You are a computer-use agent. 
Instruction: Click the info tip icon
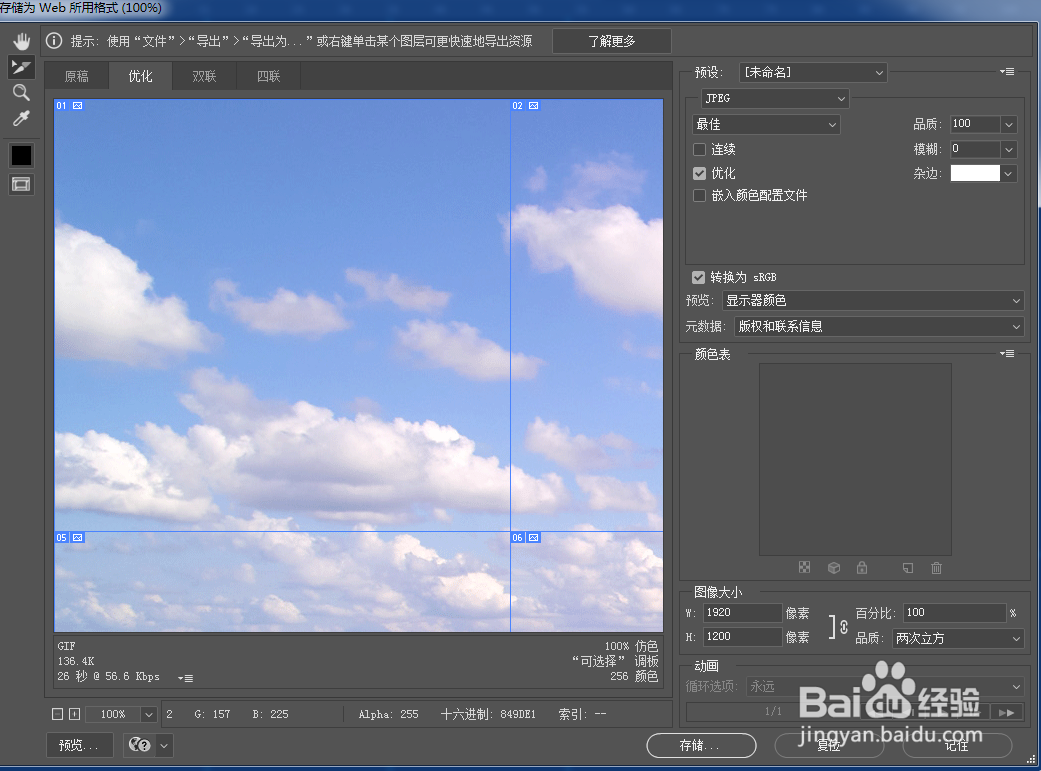click(54, 41)
